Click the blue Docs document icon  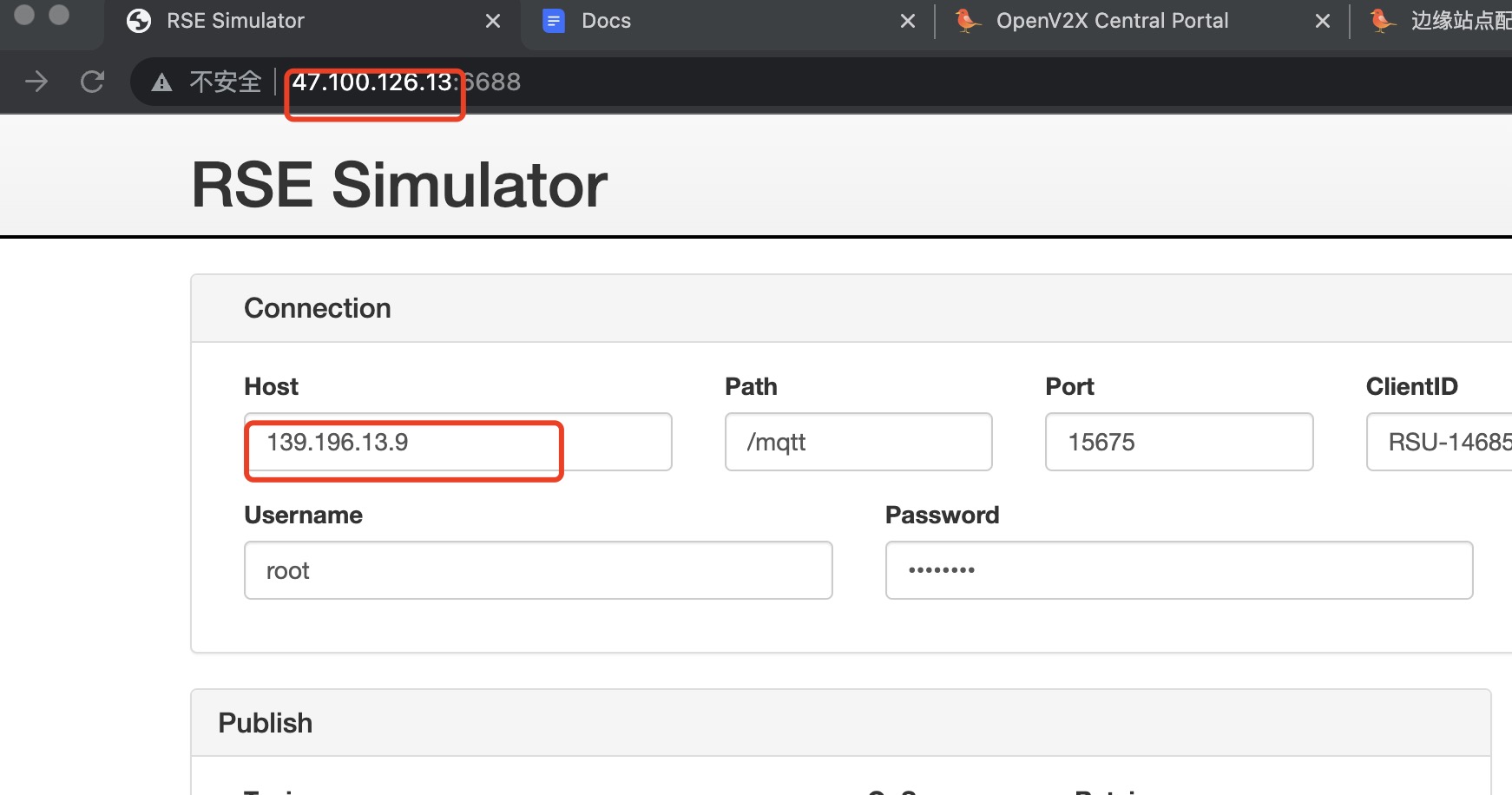554,20
